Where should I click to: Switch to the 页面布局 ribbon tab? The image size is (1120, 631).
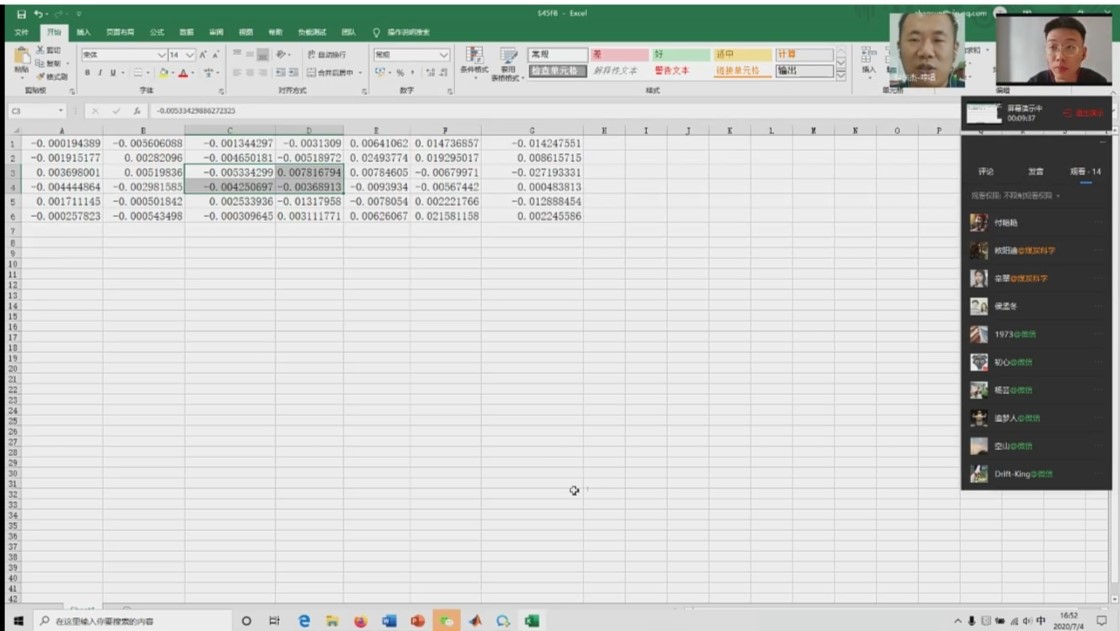point(120,32)
